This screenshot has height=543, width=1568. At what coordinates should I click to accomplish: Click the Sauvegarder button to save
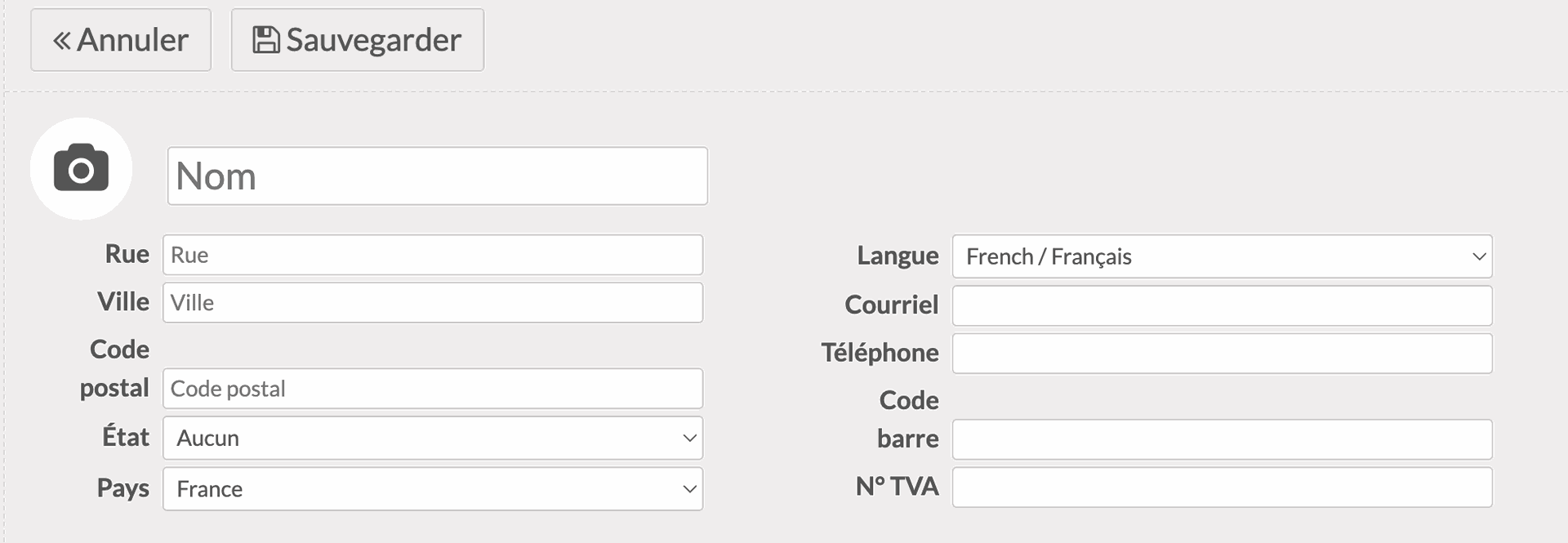(357, 39)
